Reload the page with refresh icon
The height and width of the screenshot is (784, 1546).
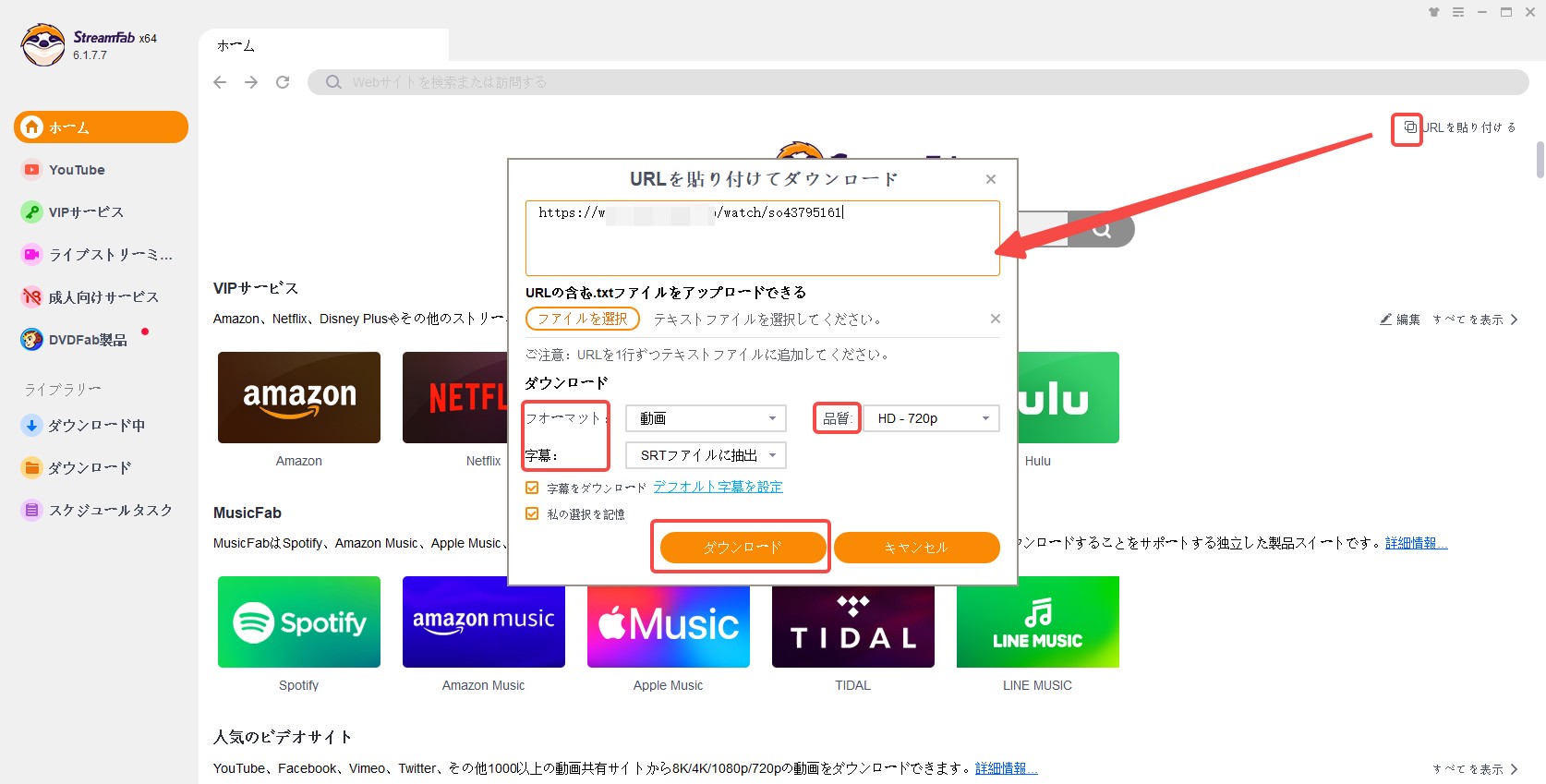click(x=283, y=82)
